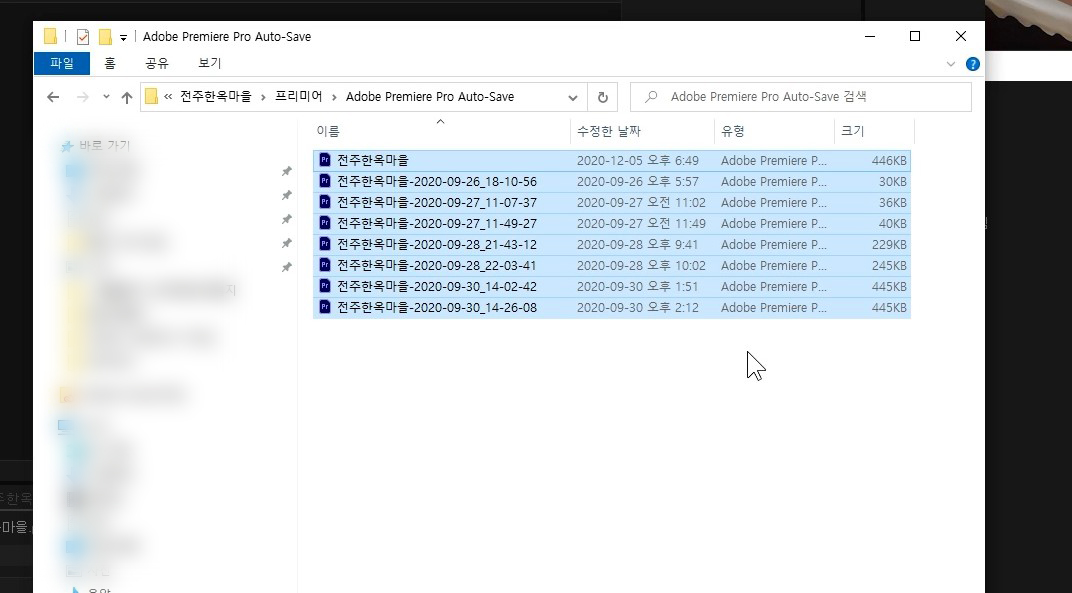Expand the ribbon with chevron
This screenshot has height=593, width=1072.
950,64
